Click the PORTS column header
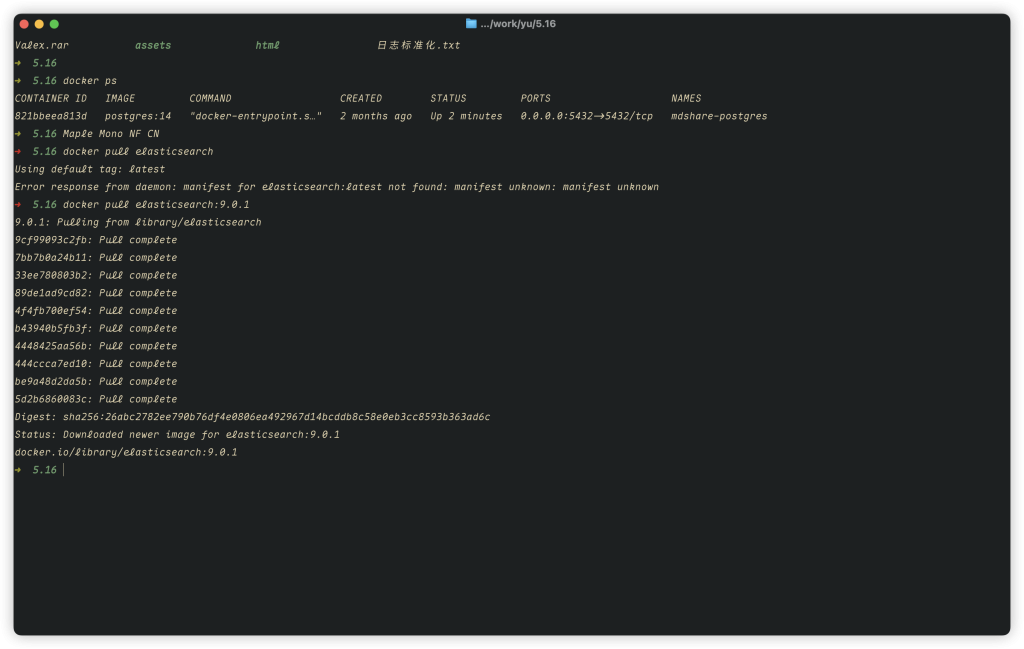1024x649 pixels. 535,99
